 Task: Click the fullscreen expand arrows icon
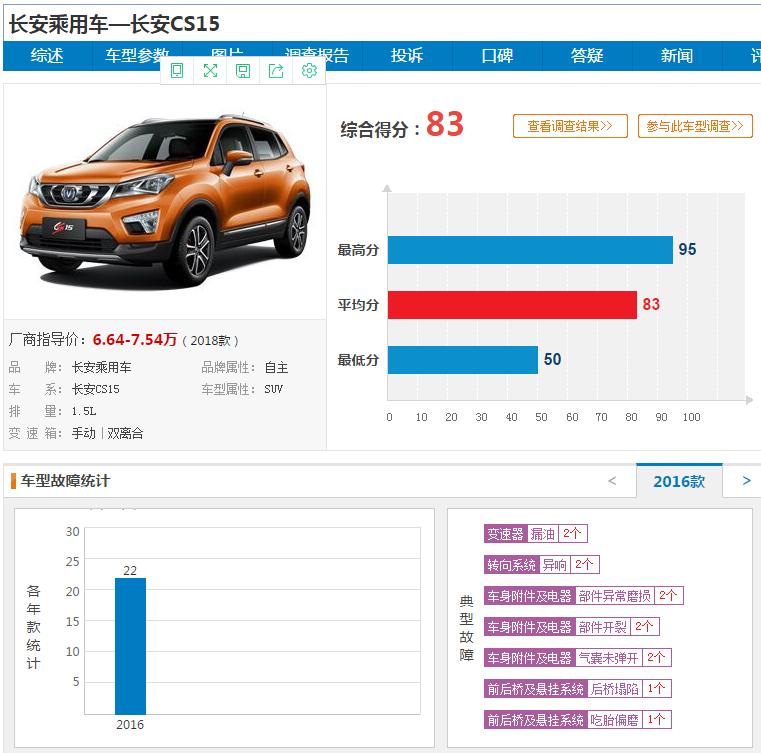point(210,71)
